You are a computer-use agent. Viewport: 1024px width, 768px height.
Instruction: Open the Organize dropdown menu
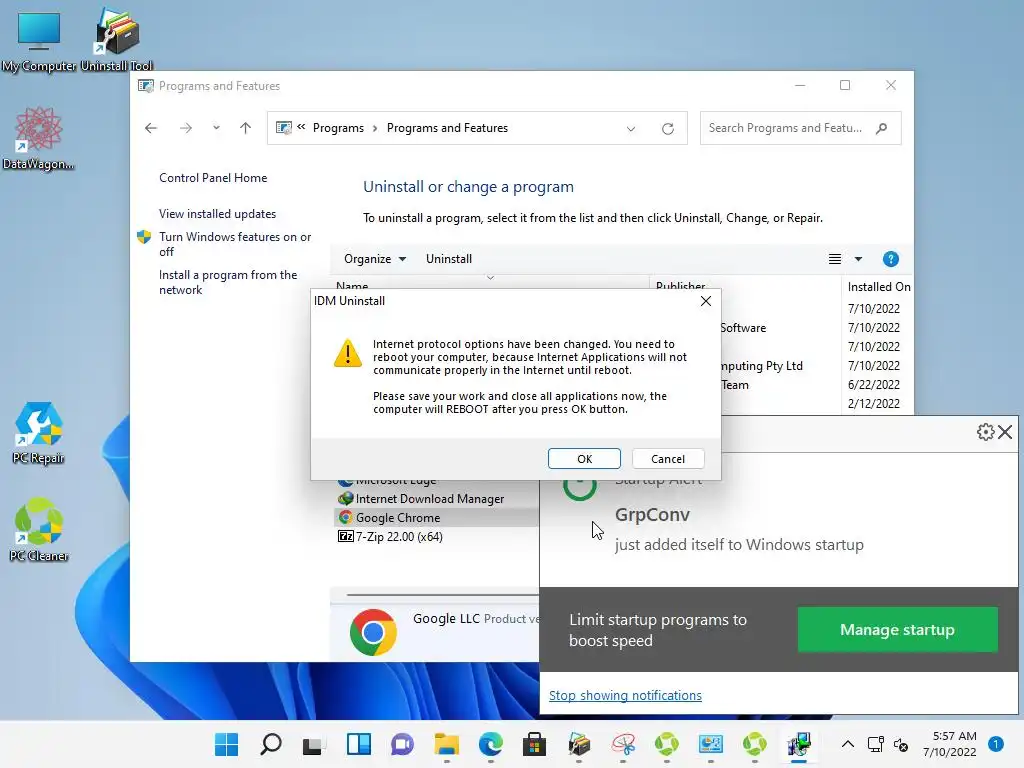[x=375, y=259]
